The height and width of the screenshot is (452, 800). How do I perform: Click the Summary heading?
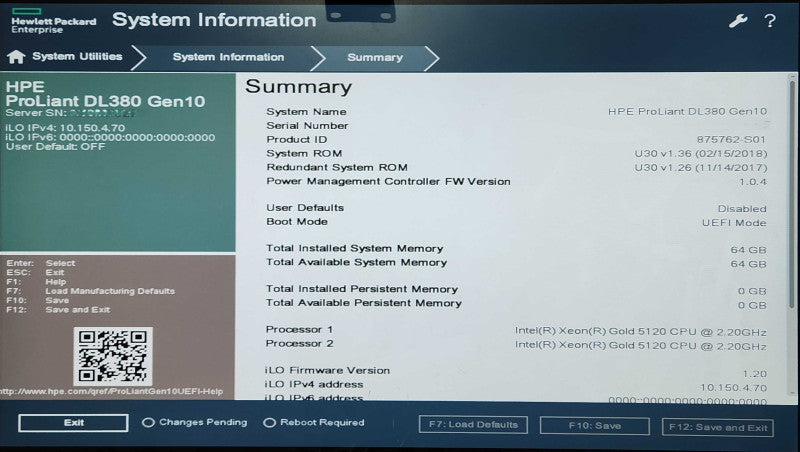[x=298, y=86]
